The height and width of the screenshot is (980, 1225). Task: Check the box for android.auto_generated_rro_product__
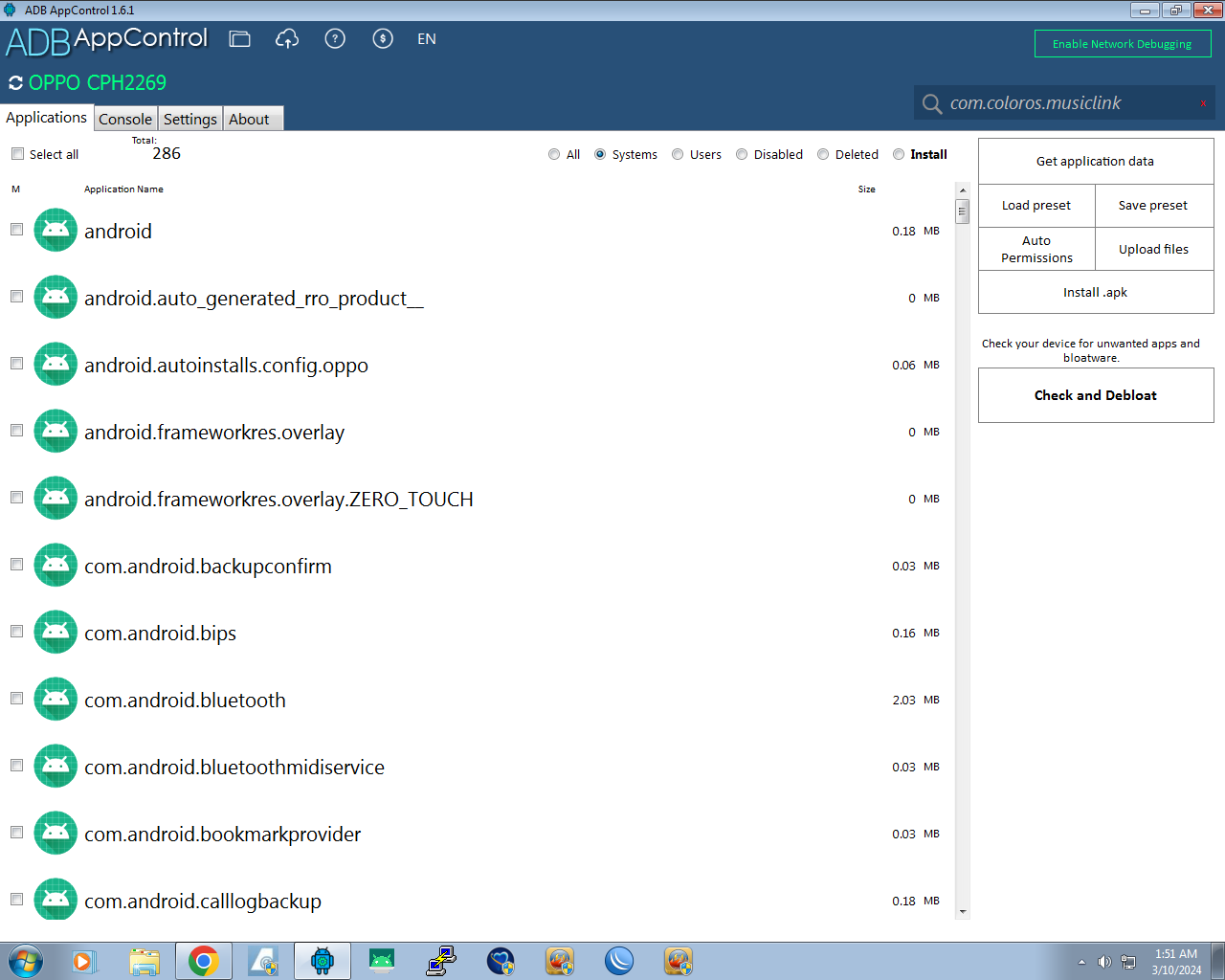(16, 297)
